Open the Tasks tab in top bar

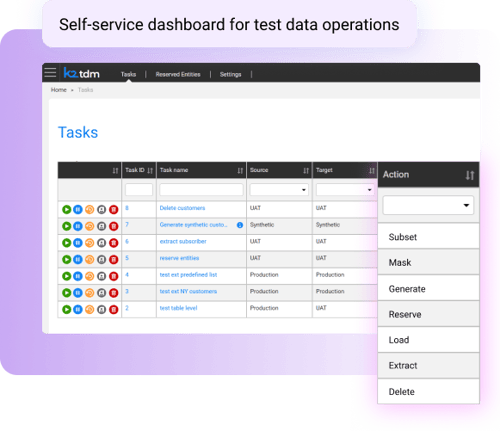point(128,74)
